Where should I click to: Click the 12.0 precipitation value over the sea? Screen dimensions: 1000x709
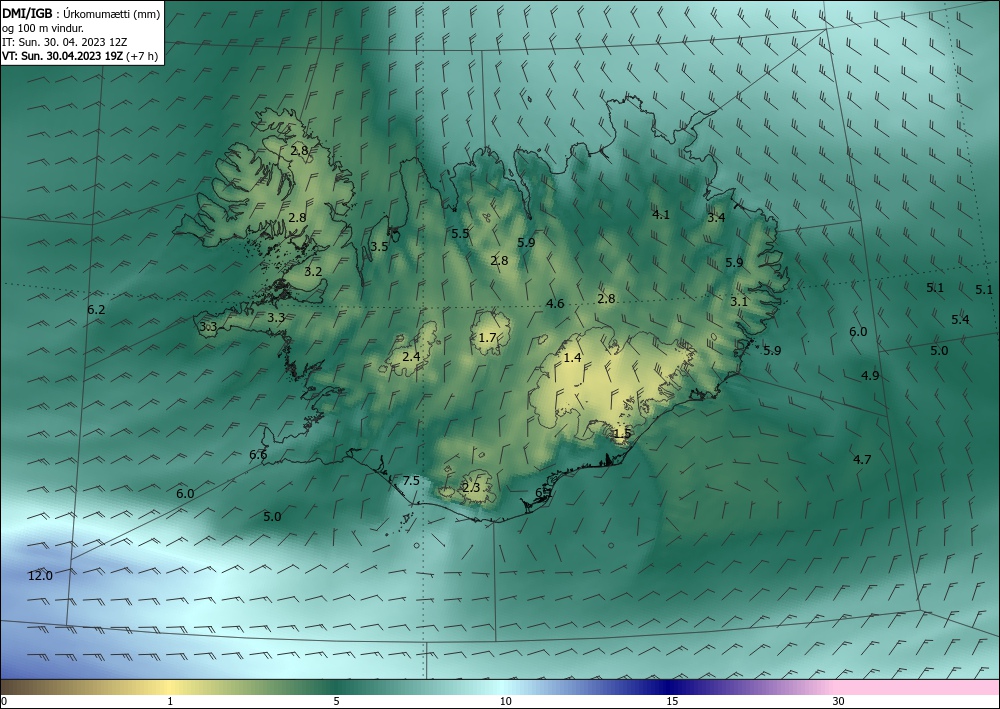click(x=40, y=576)
